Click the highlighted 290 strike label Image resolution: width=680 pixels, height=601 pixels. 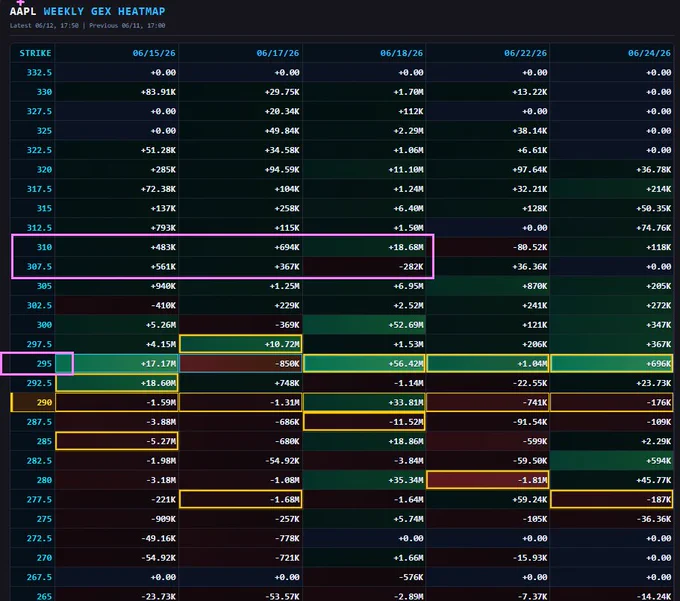[44, 402]
